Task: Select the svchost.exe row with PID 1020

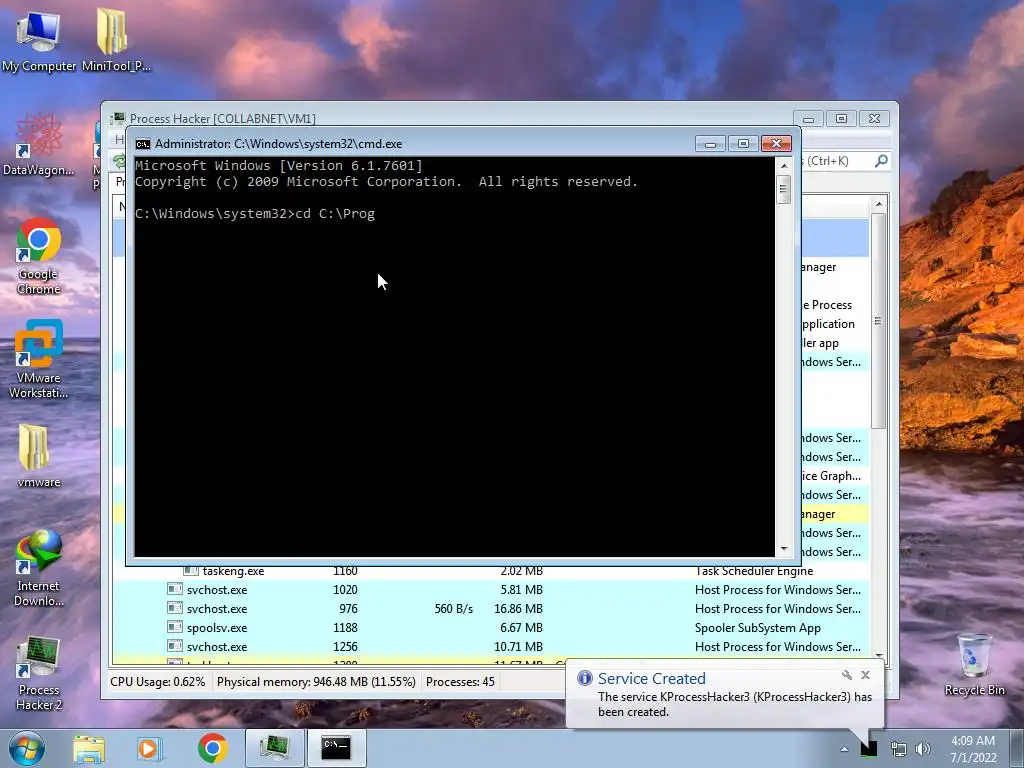Action: pyautogui.click(x=491, y=590)
